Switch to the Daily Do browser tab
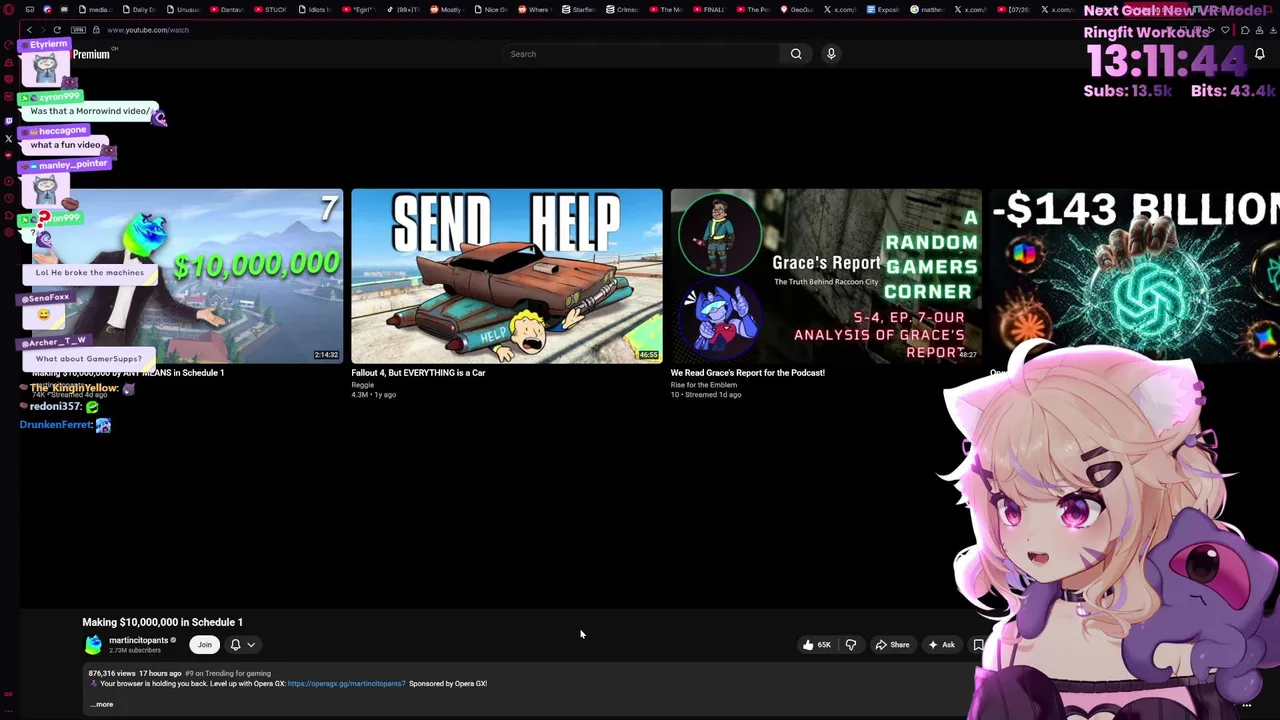The width and height of the screenshot is (1280, 720). coord(139,9)
